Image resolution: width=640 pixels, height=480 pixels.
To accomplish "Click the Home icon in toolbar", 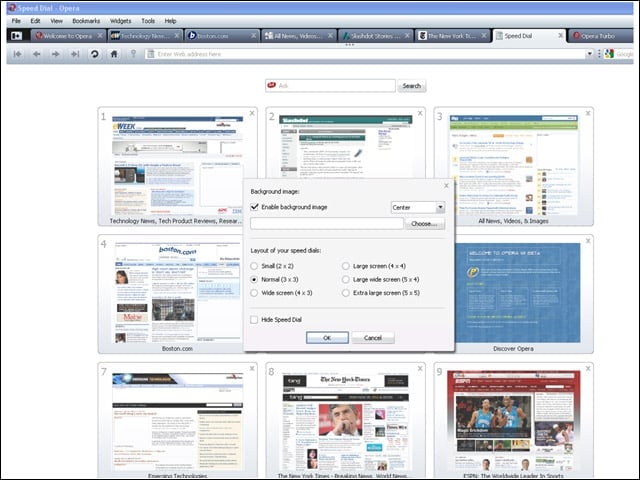I will pos(114,54).
